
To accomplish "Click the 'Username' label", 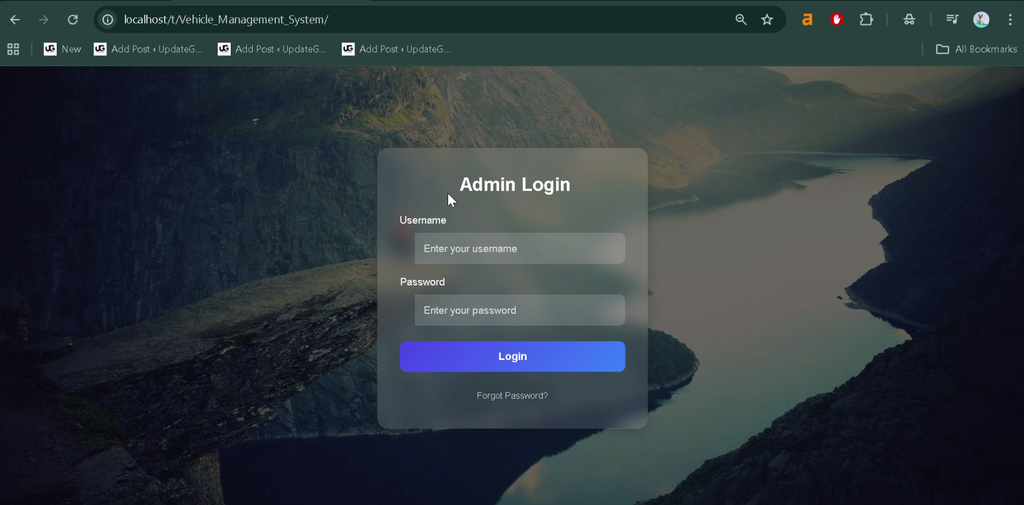I will coord(423,220).
